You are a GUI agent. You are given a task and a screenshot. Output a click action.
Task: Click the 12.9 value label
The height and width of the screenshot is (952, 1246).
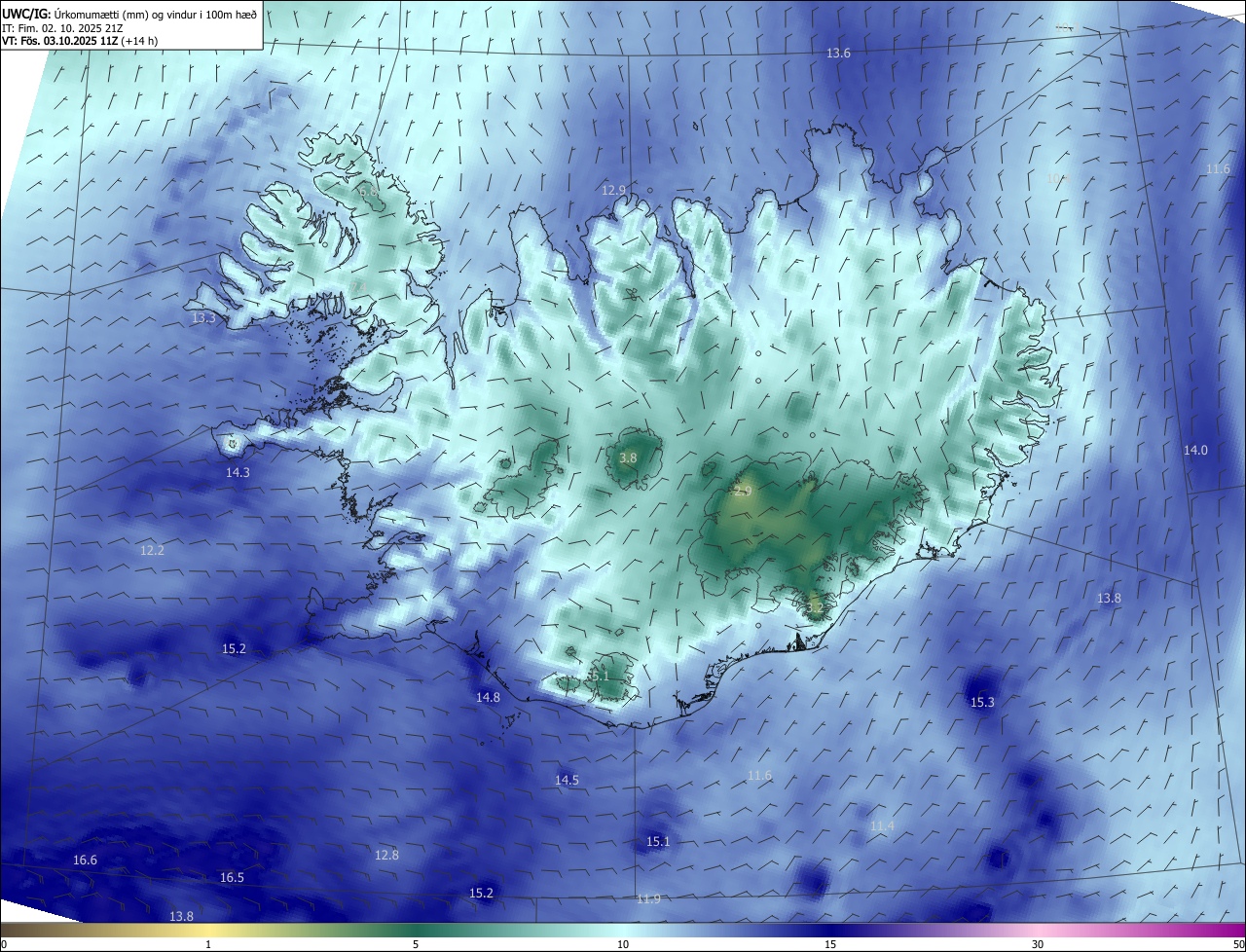click(613, 191)
